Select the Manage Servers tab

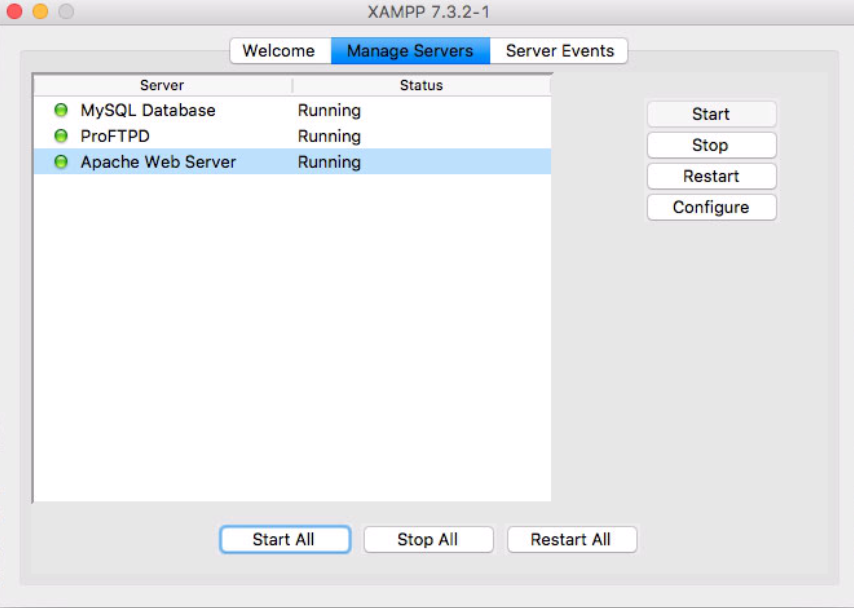point(410,51)
